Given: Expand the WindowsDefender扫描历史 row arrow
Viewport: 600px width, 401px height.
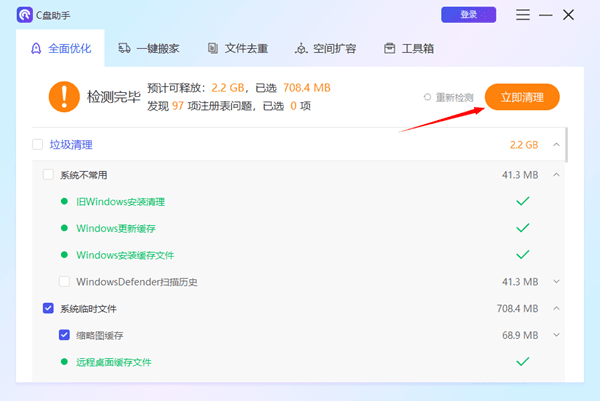Looking at the screenshot, I should pos(556,282).
